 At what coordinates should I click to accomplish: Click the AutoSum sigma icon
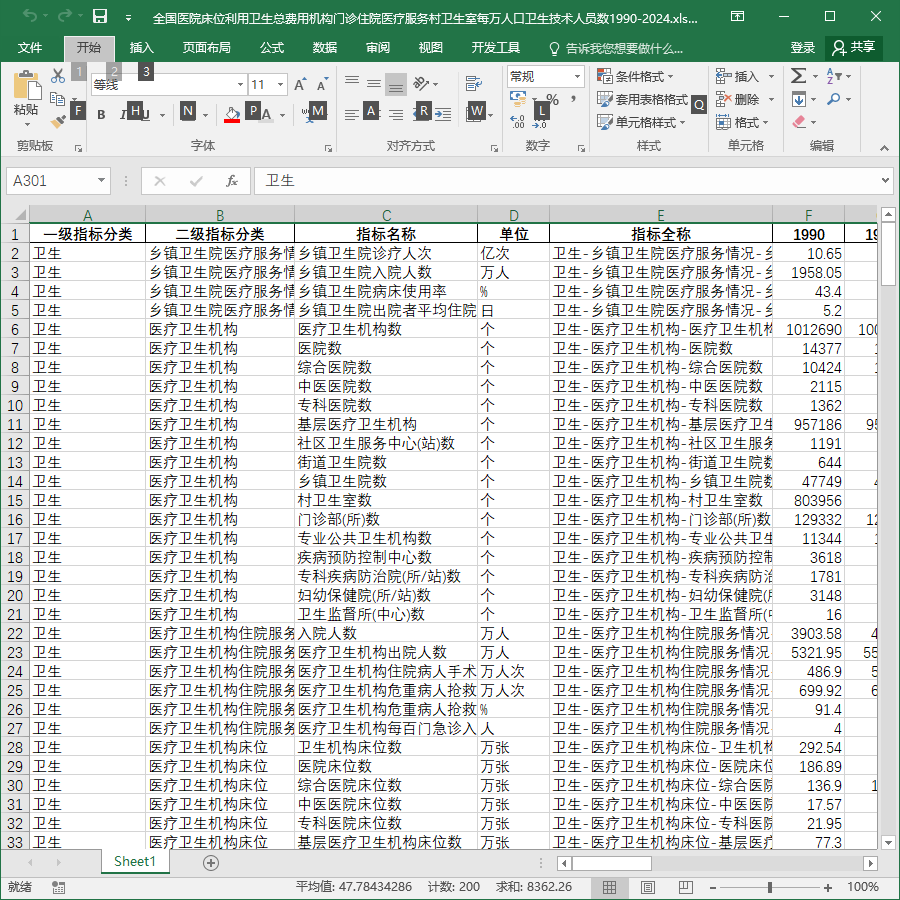click(798, 76)
